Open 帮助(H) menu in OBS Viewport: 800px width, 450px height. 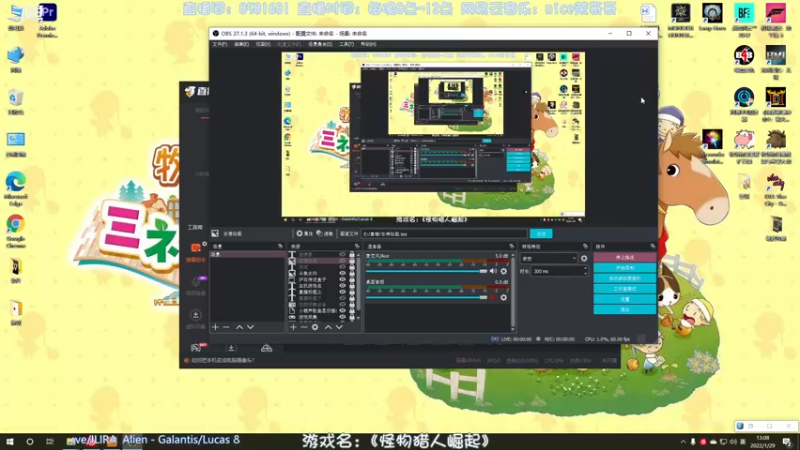(368, 44)
